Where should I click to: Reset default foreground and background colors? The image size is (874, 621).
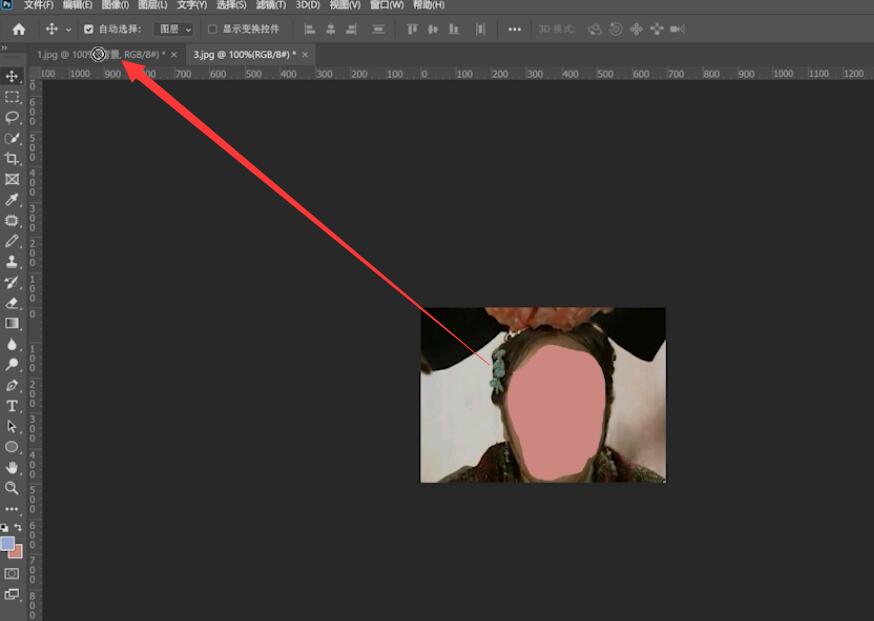click(x=4, y=527)
